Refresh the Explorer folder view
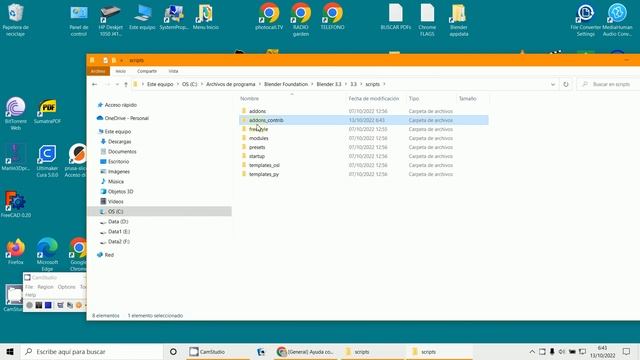 click(x=566, y=84)
